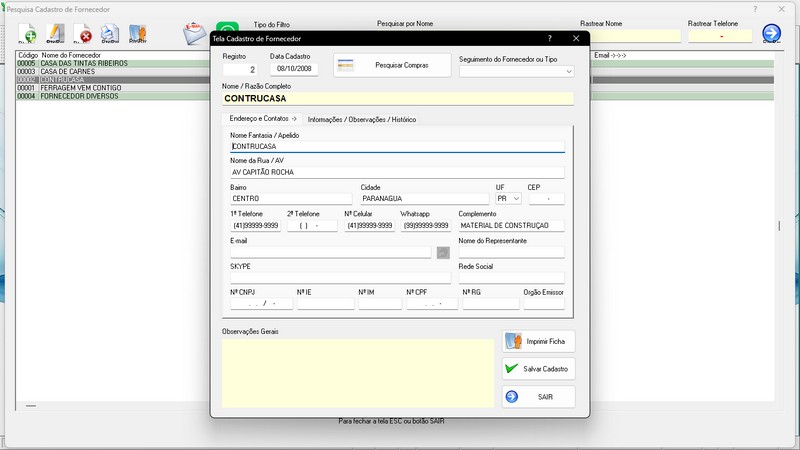Click the Salvar Cadastro button

pyautogui.click(x=539, y=369)
